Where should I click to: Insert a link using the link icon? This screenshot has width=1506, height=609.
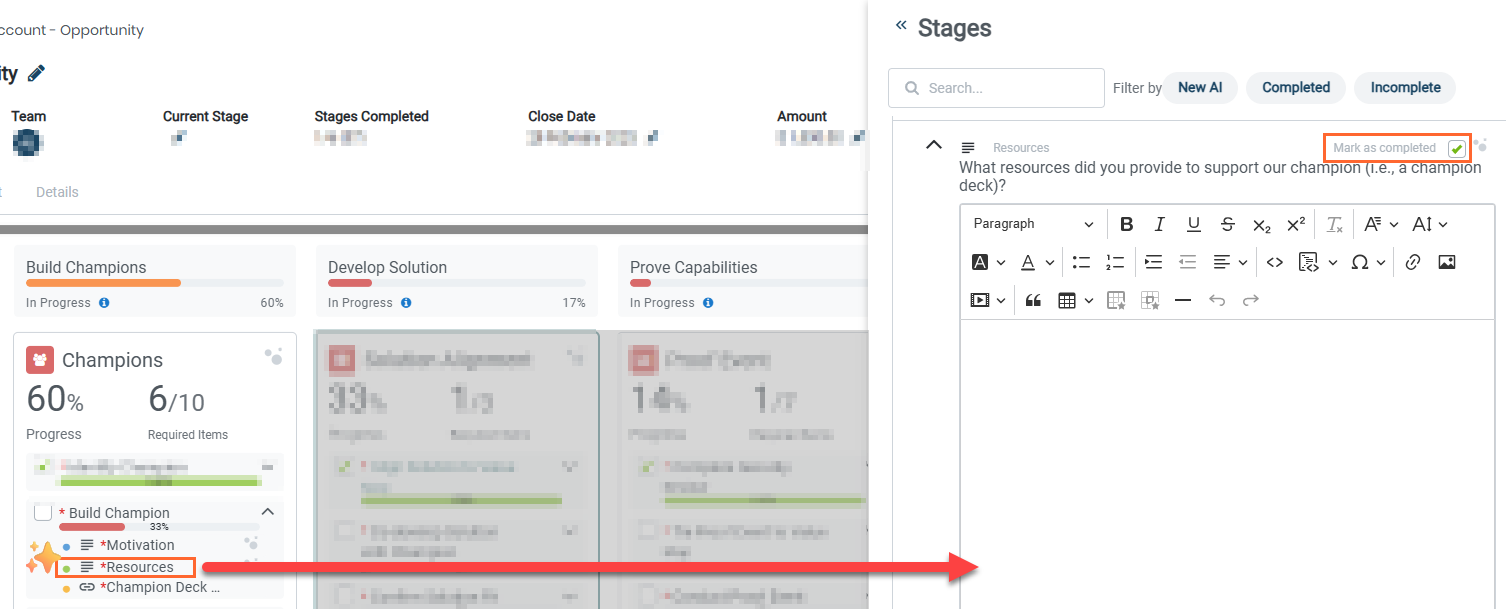click(1412, 262)
